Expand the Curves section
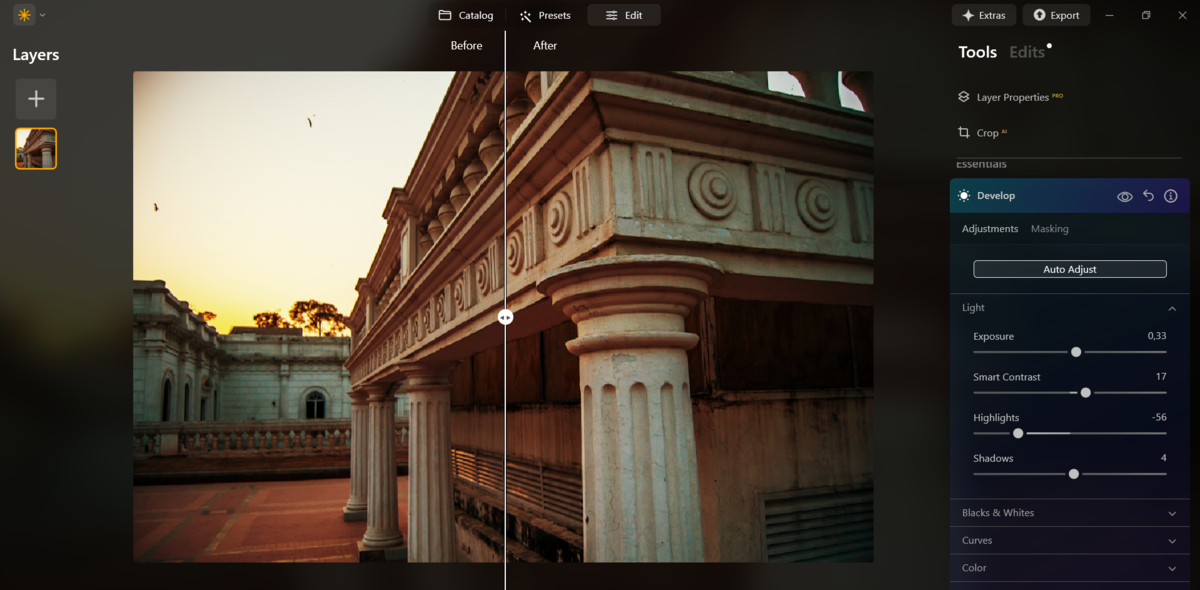The height and width of the screenshot is (590, 1200). click(x=1068, y=540)
